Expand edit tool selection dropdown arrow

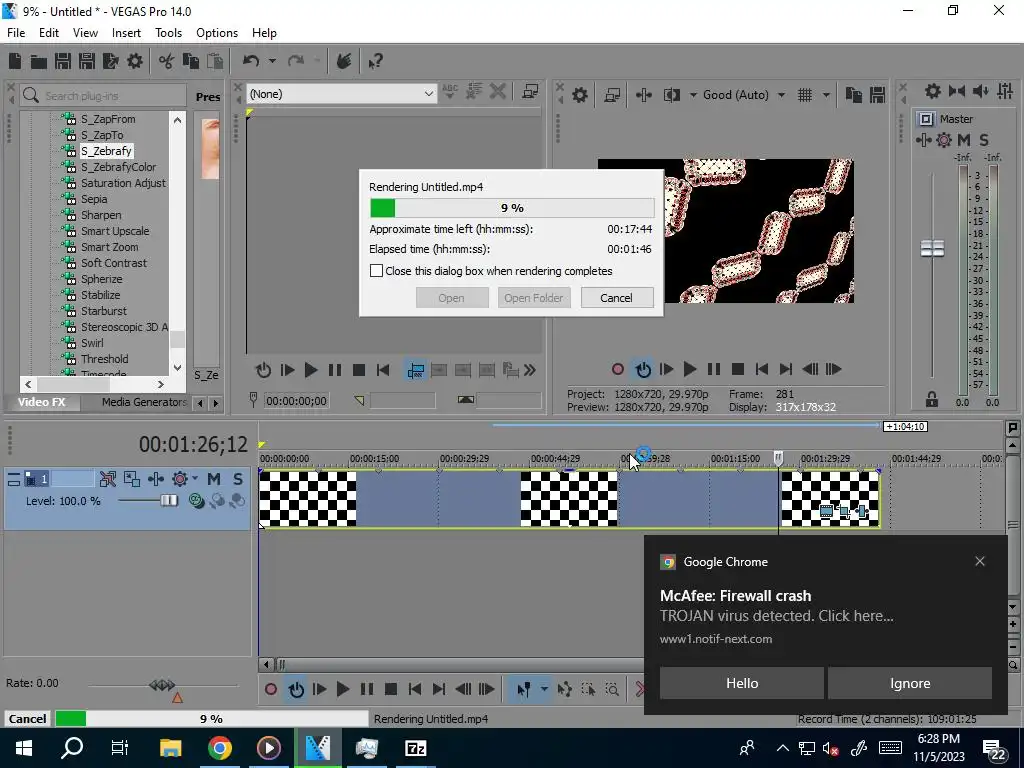(543, 689)
